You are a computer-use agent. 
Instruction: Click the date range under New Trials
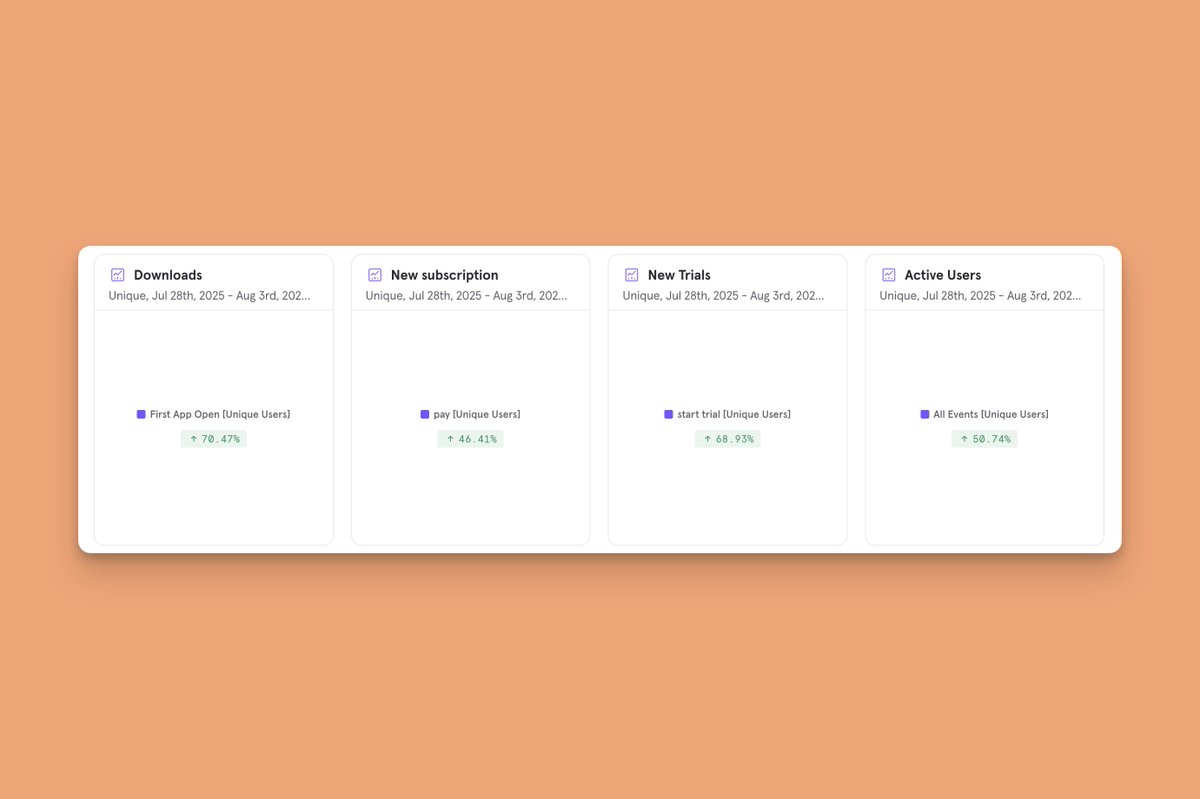coord(723,296)
